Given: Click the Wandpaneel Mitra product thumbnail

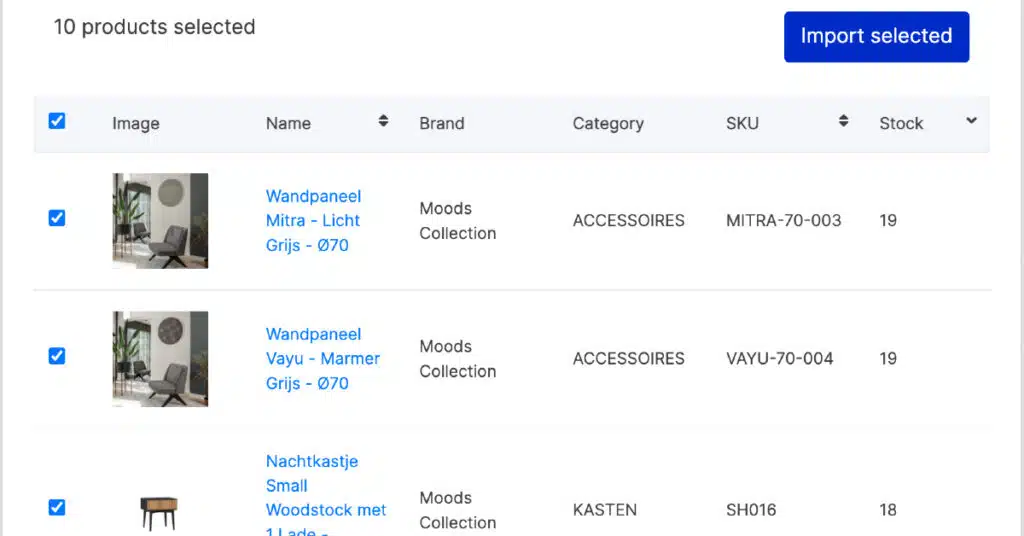Looking at the screenshot, I should click(160, 221).
